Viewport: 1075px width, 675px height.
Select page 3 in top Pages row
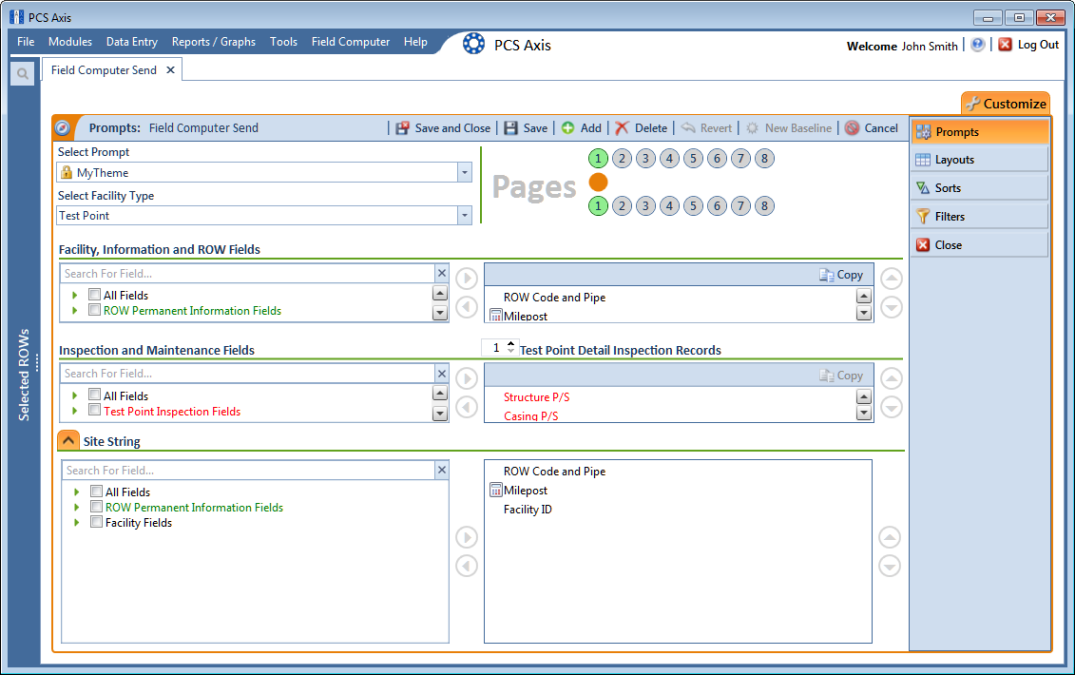646,159
